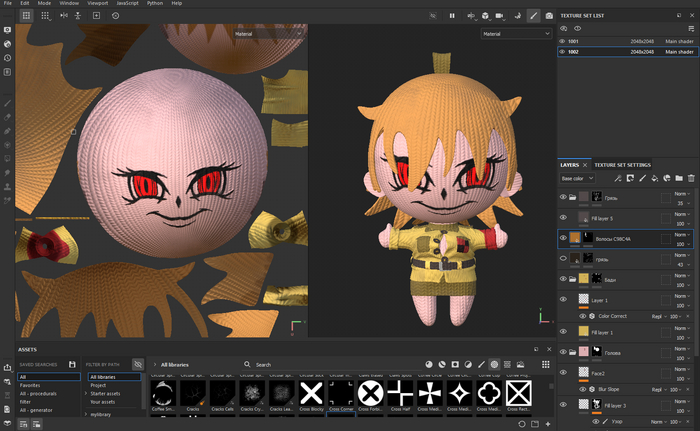Click the export textures icon in left sidebar

click(7, 367)
